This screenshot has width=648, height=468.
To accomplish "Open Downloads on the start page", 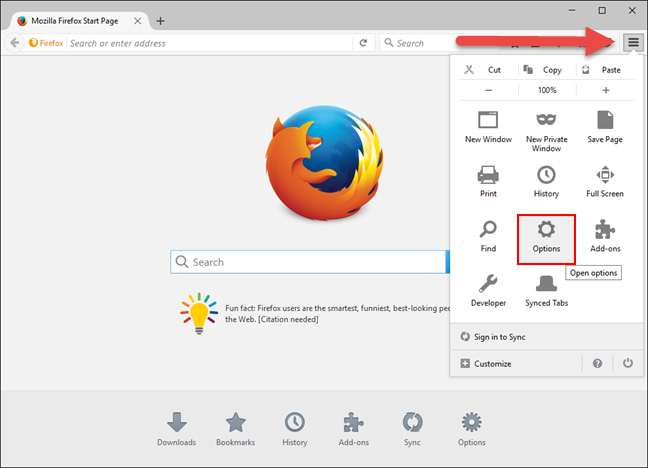I will tap(176, 429).
